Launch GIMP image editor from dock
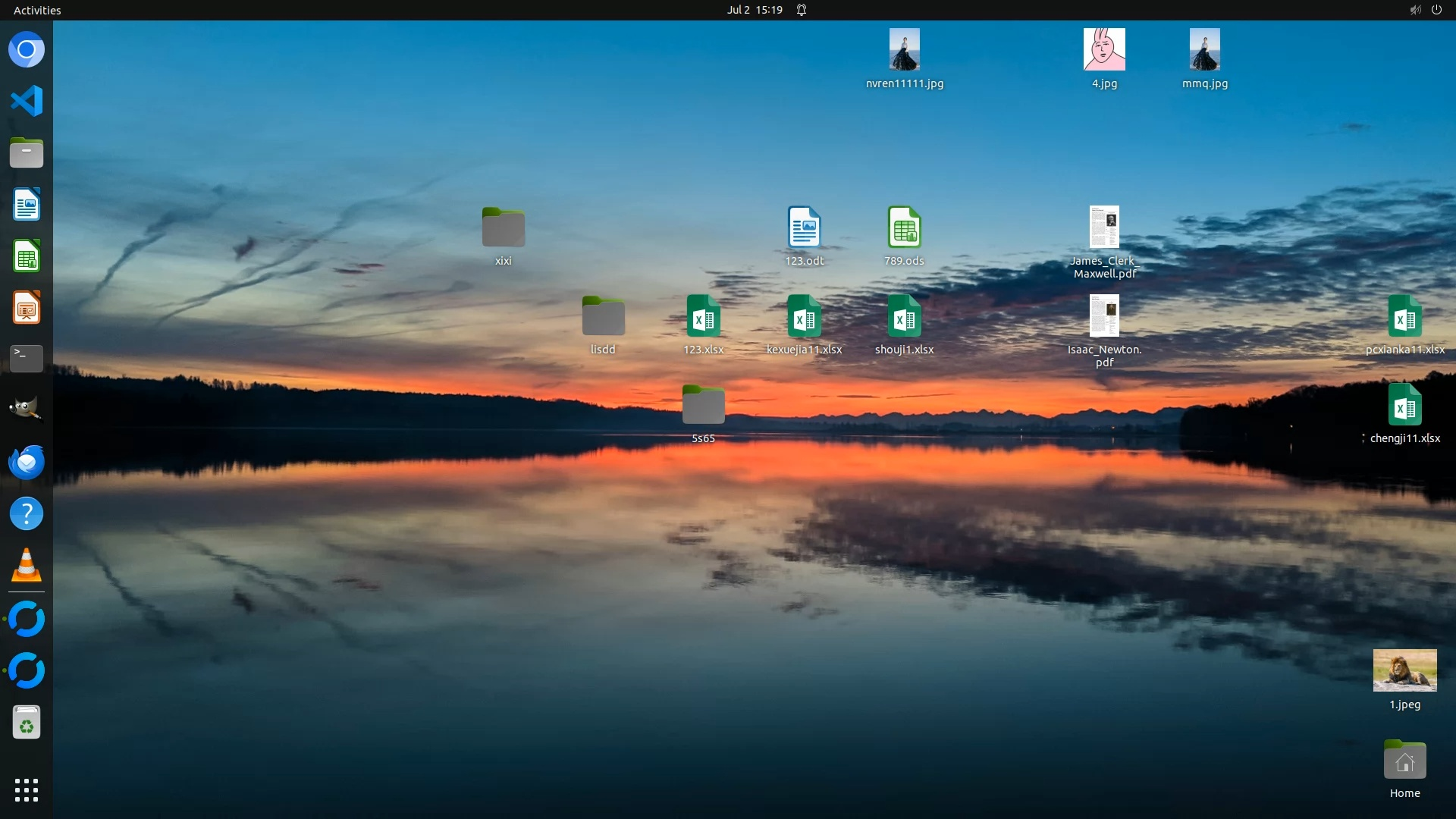Image resolution: width=1456 pixels, height=819 pixels. click(x=27, y=409)
